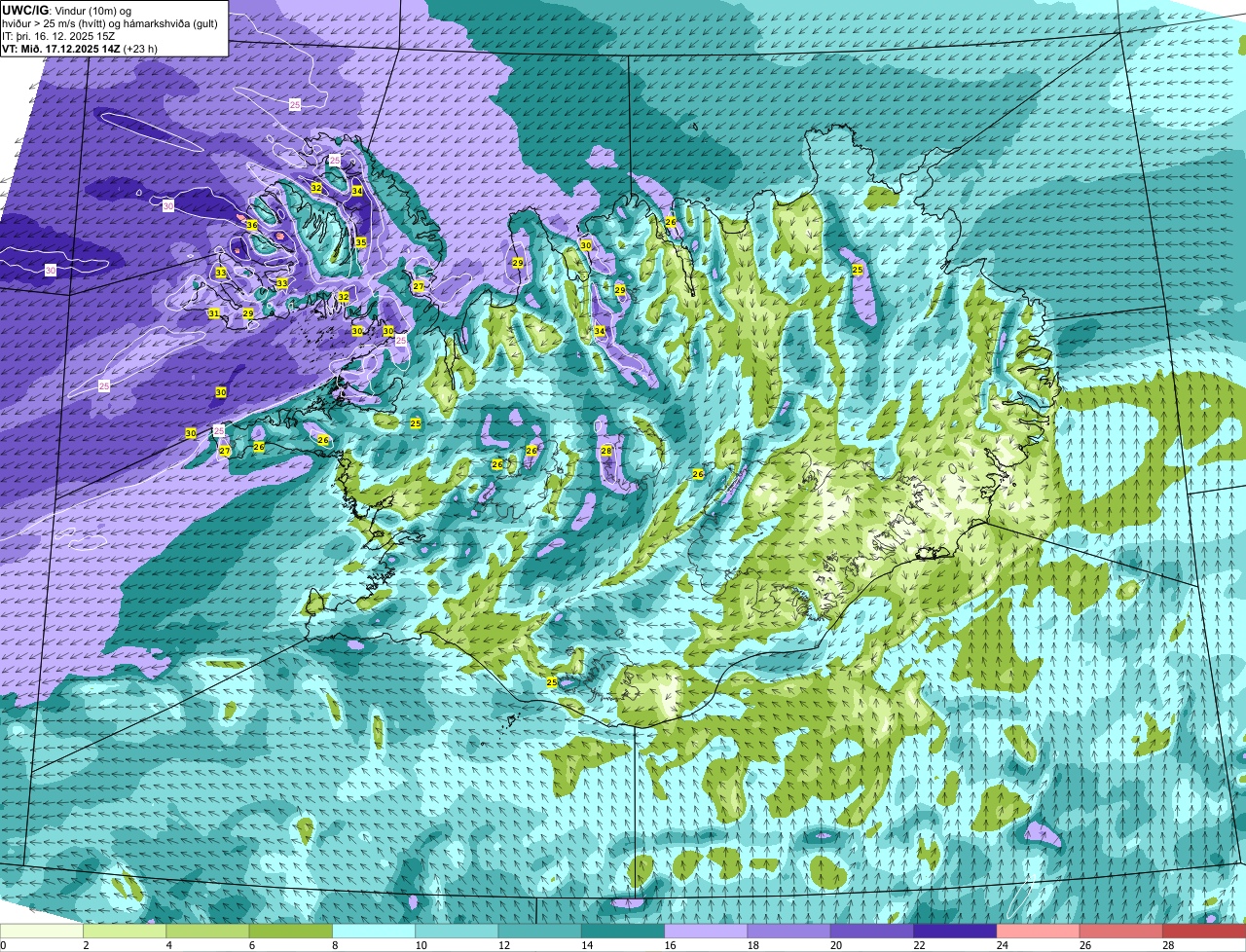This screenshot has height=952, width=1246.
Task: Click the yellow '31' gust label
Action: [x=213, y=313]
